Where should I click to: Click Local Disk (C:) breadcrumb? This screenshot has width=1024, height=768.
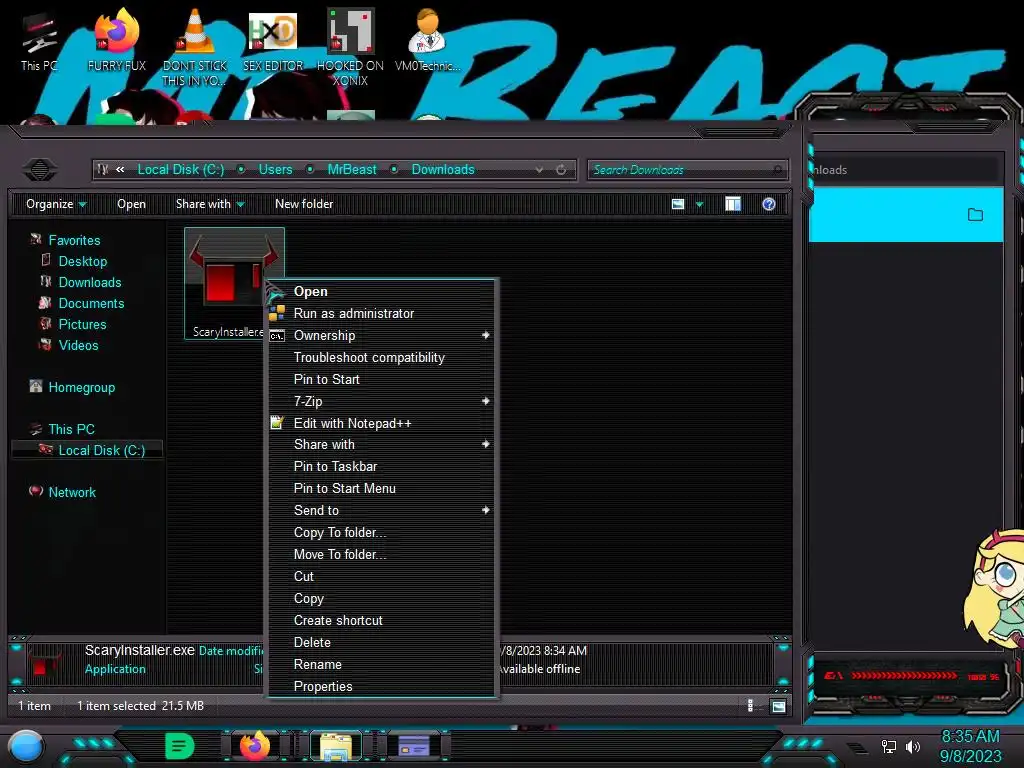pos(180,170)
